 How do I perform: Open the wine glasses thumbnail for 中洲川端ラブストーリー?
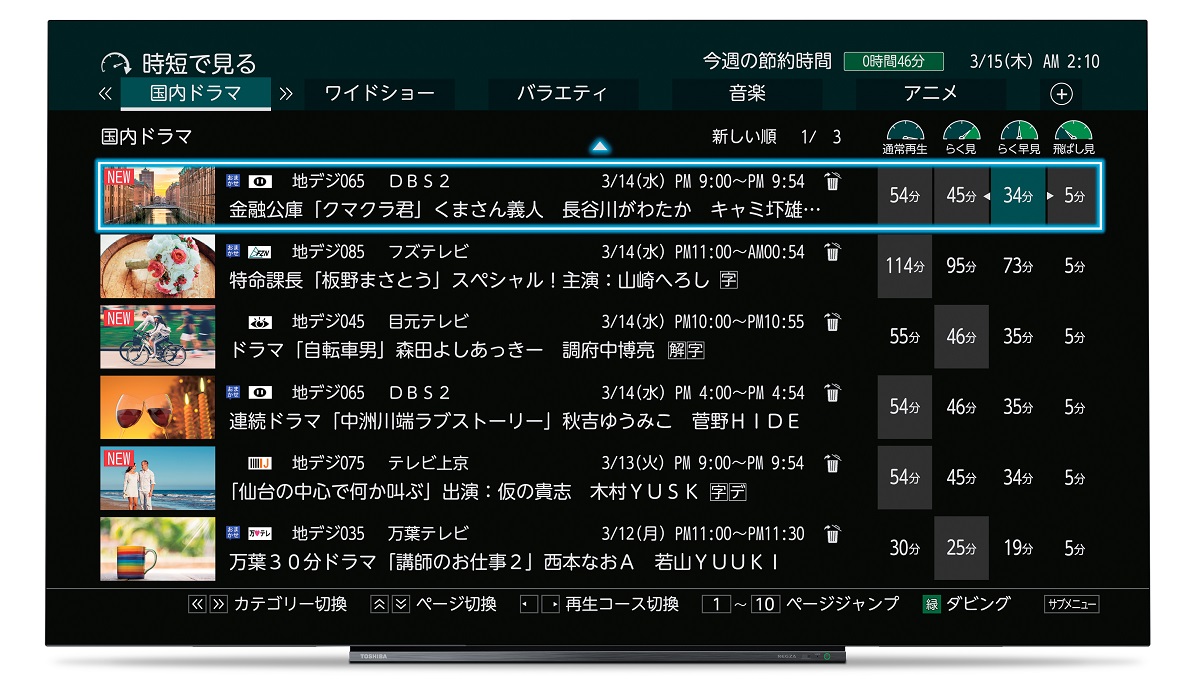158,407
